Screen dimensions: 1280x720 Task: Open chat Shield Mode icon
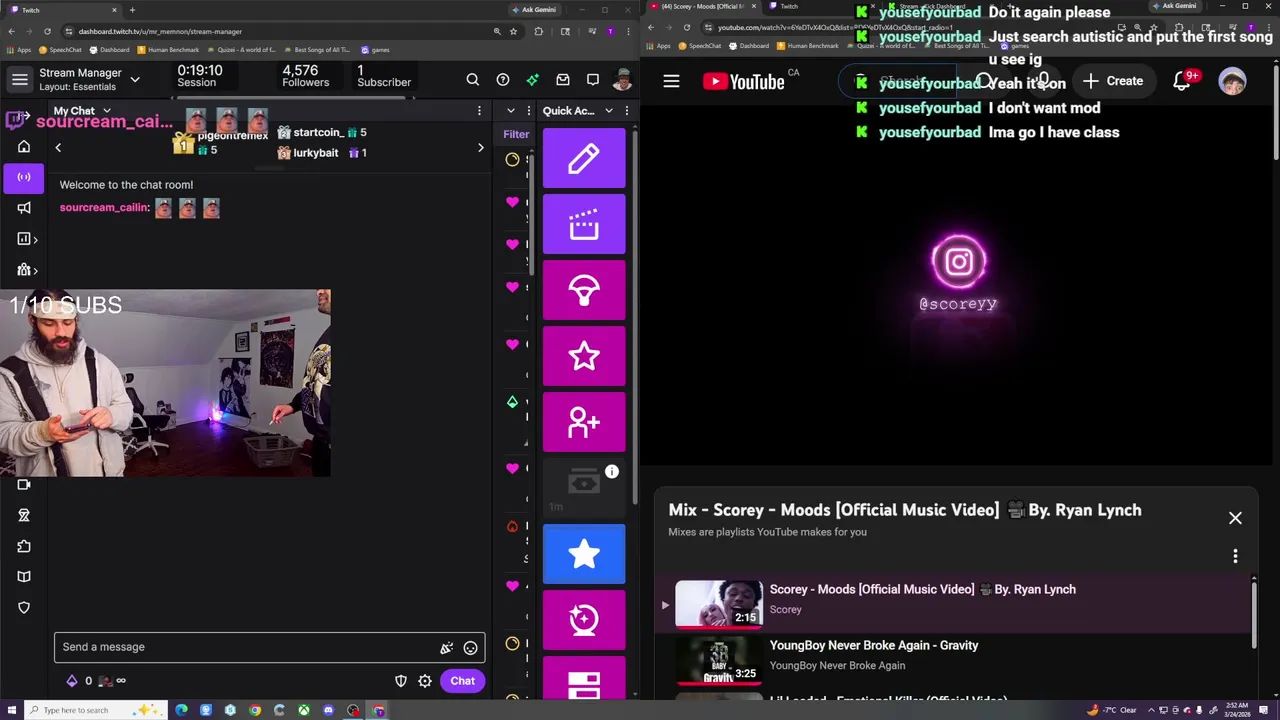click(x=401, y=681)
